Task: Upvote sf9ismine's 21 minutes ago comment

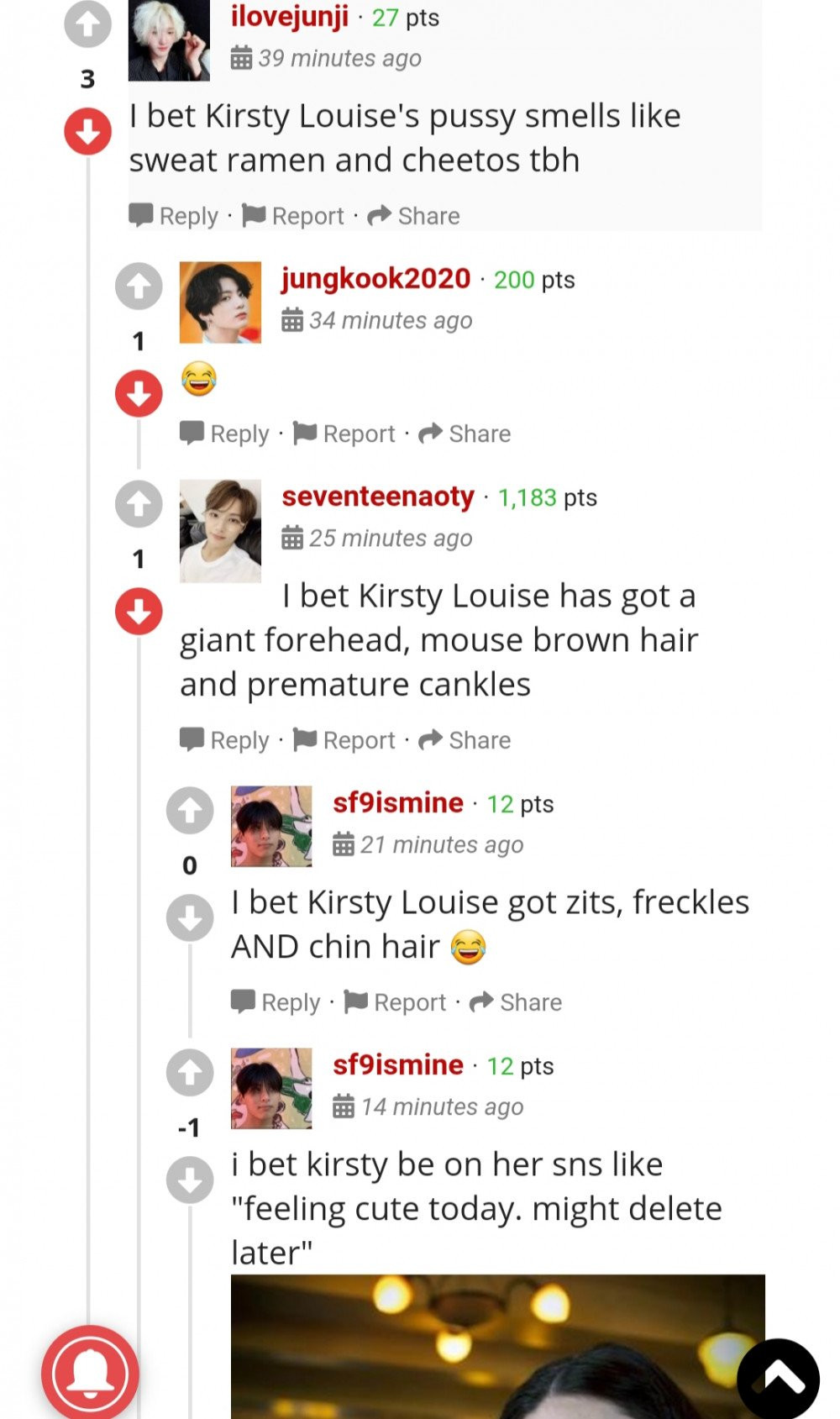Action: point(190,811)
